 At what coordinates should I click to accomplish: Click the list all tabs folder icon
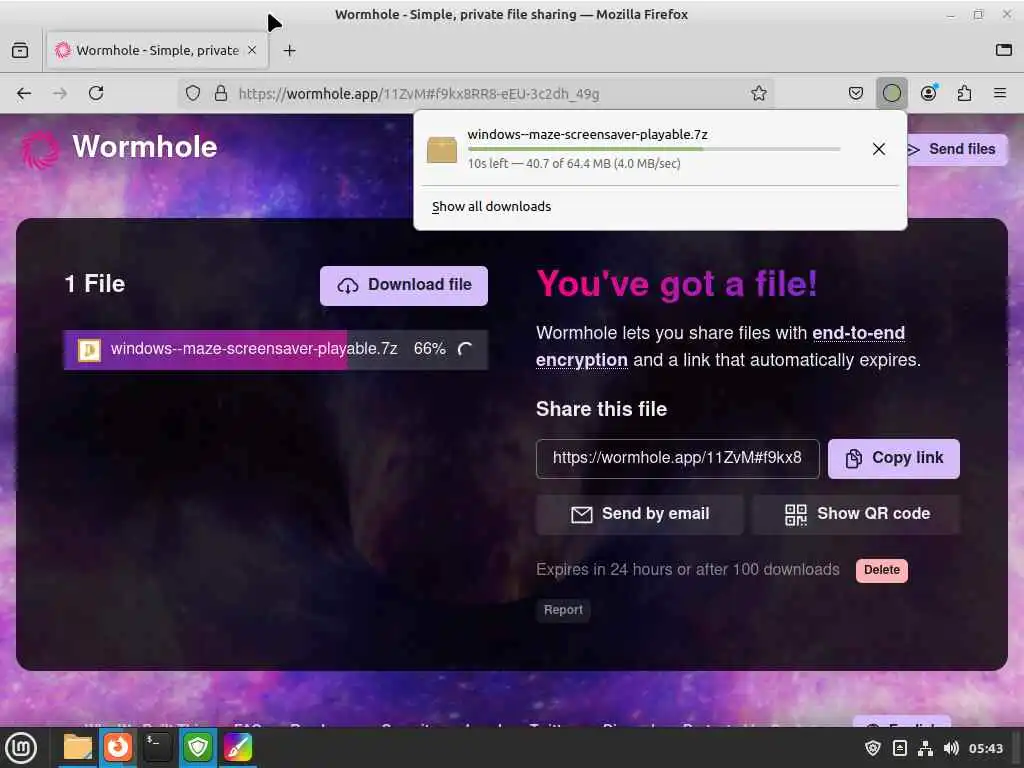(1004, 50)
